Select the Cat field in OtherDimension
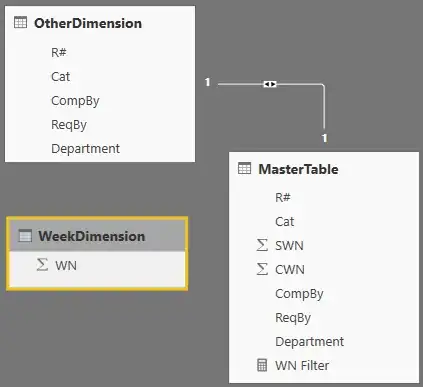The height and width of the screenshot is (387, 423). click(x=60, y=77)
